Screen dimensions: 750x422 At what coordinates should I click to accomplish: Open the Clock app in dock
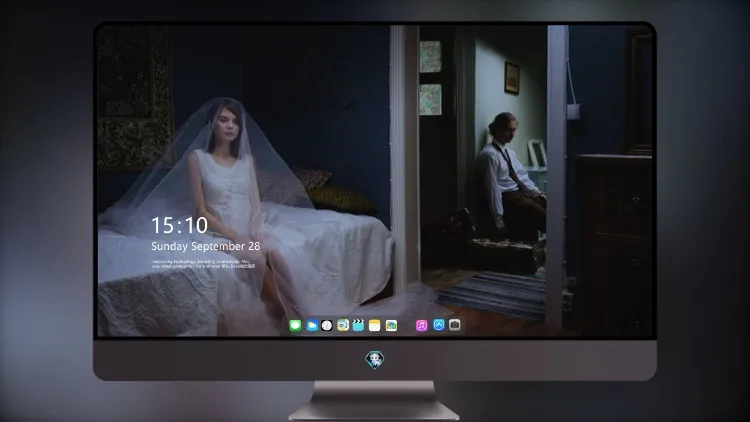[x=327, y=326]
